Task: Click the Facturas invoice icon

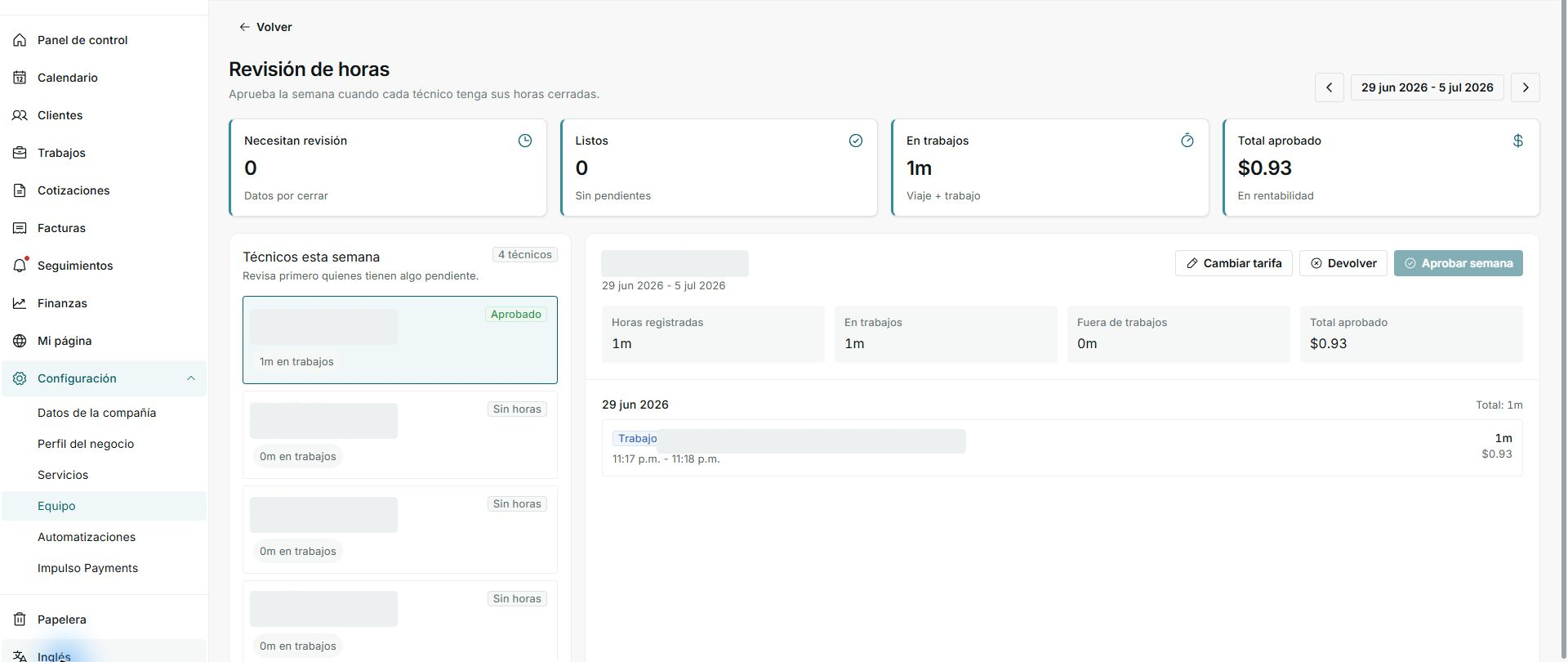Action: click(x=20, y=228)
